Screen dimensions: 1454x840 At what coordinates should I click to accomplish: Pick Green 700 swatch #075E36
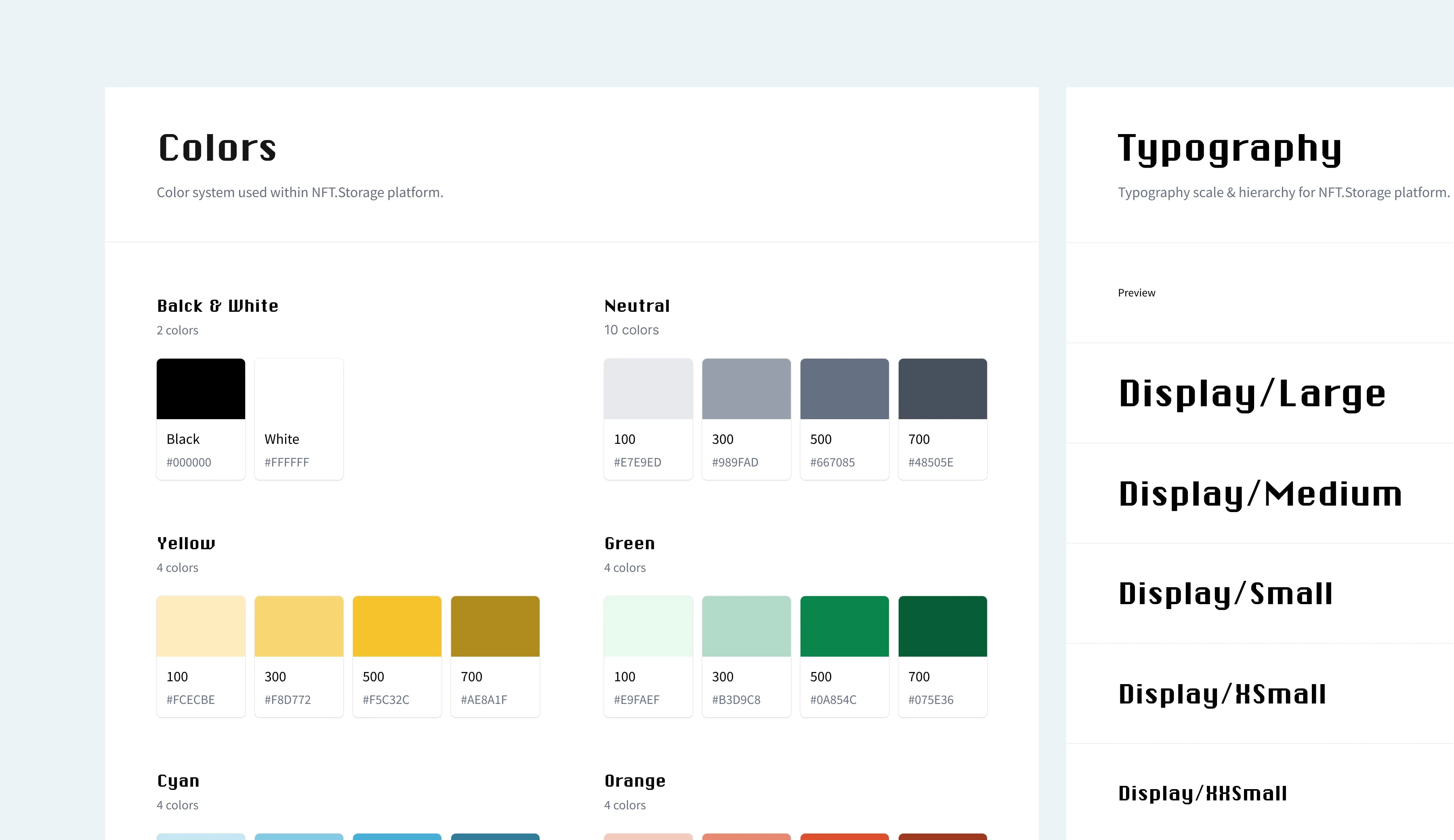[x=942, y=657]
